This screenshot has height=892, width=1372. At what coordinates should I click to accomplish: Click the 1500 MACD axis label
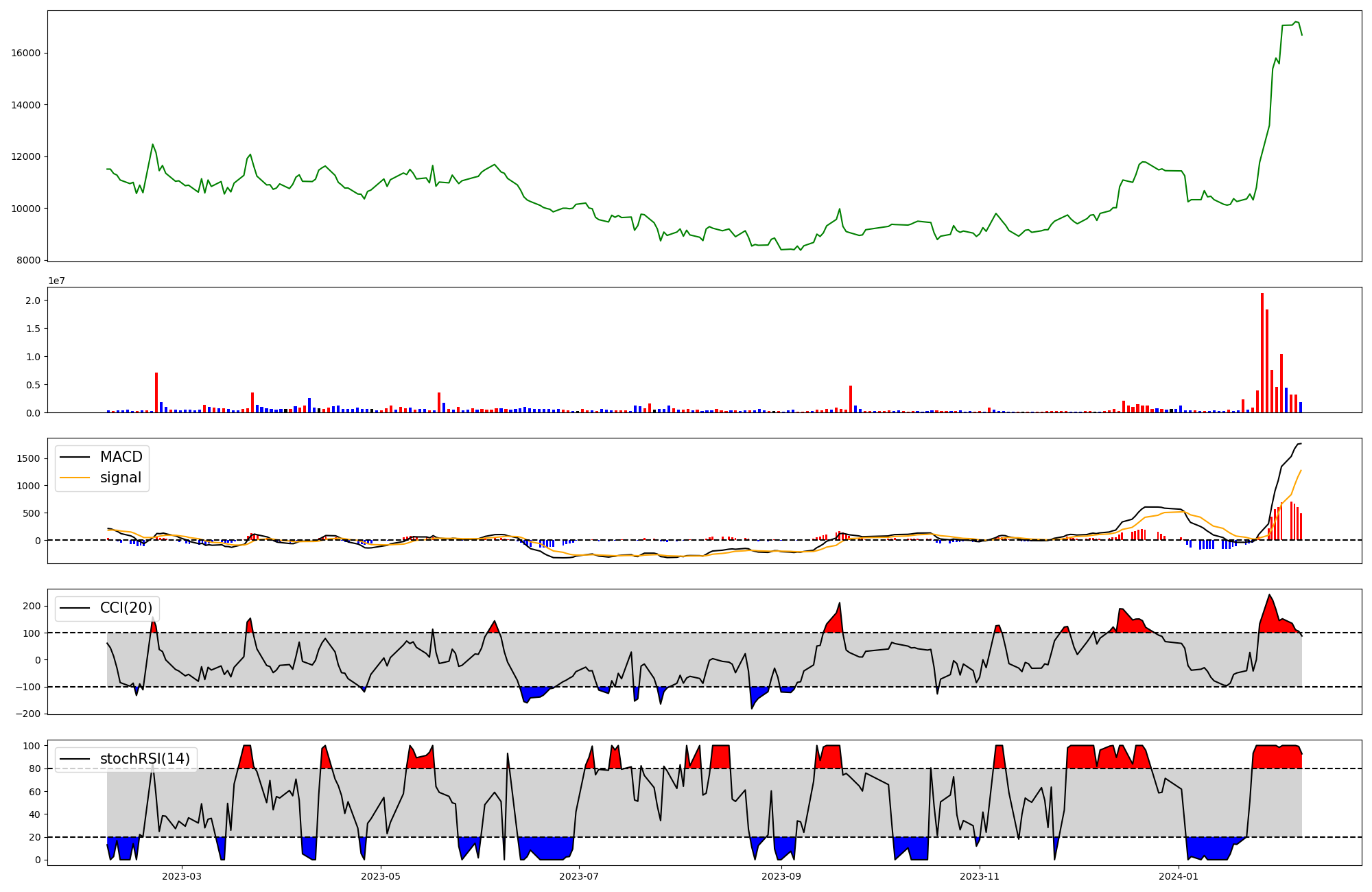coord(29,458)
